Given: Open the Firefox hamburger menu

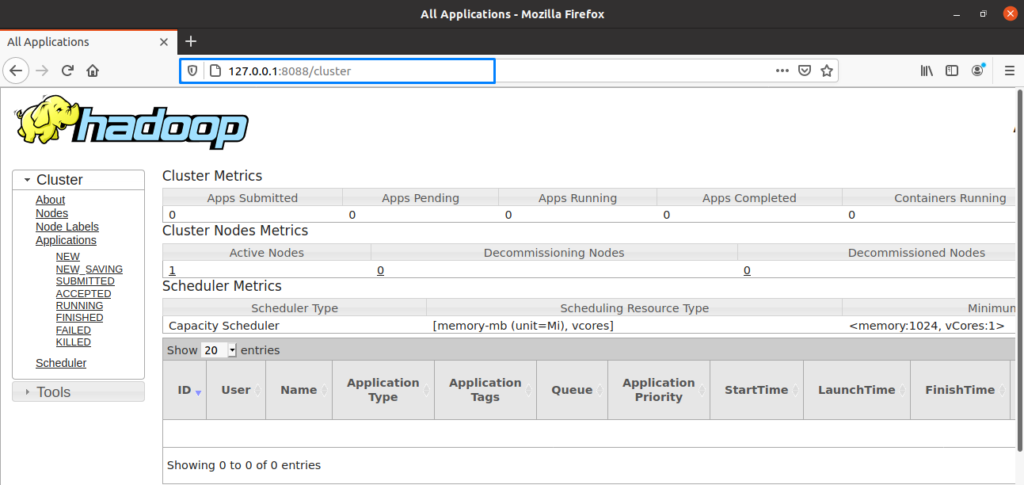Looking at the screenshot, I should click(x=1005, y=71).
